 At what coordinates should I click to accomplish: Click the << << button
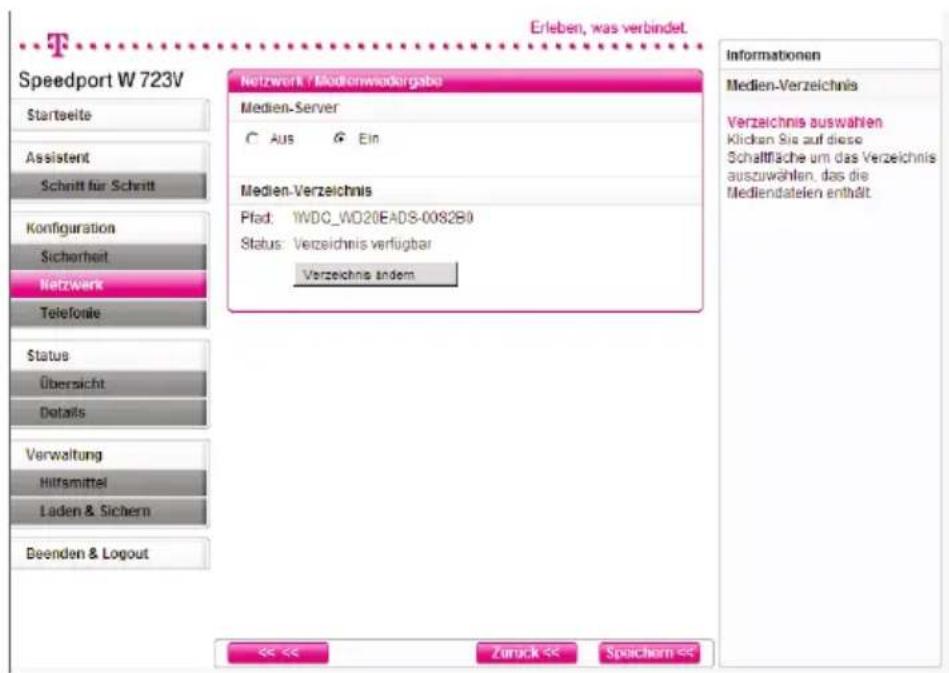coord(278,653)
